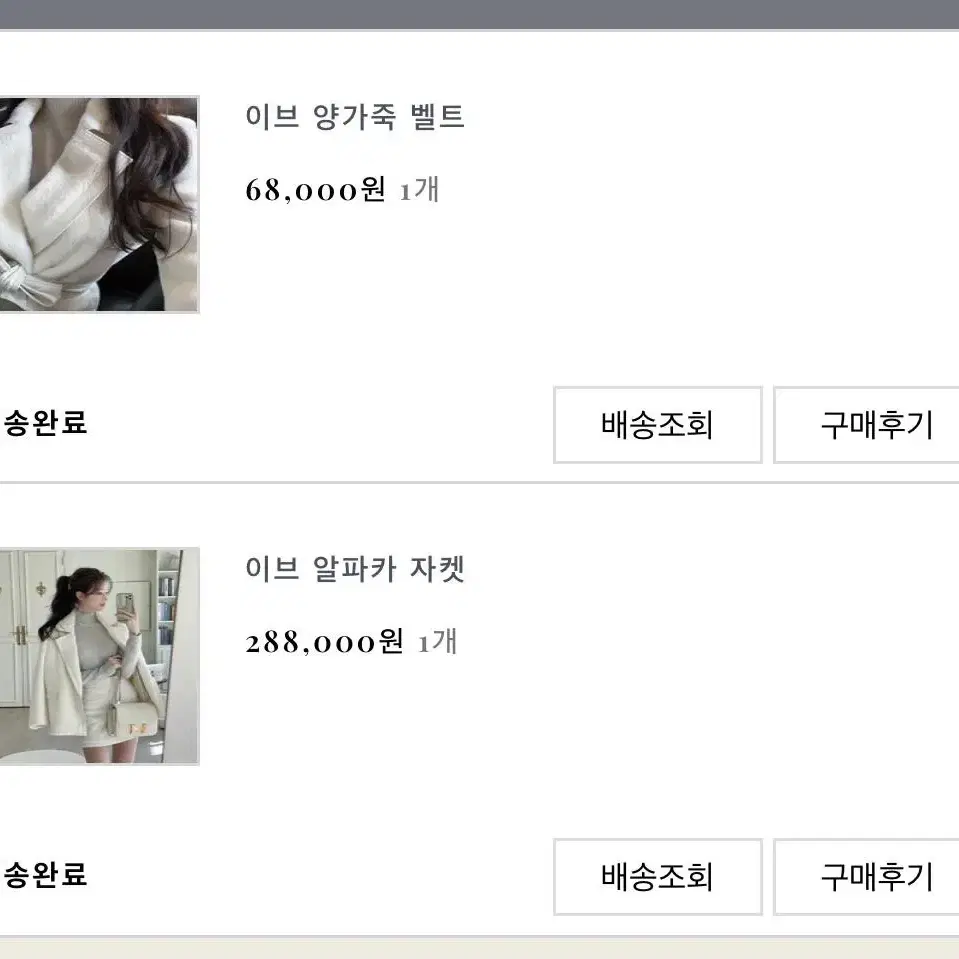Click the beige footer strip at bottom
This screenshot has width=959, height=959.
point(480,949)
